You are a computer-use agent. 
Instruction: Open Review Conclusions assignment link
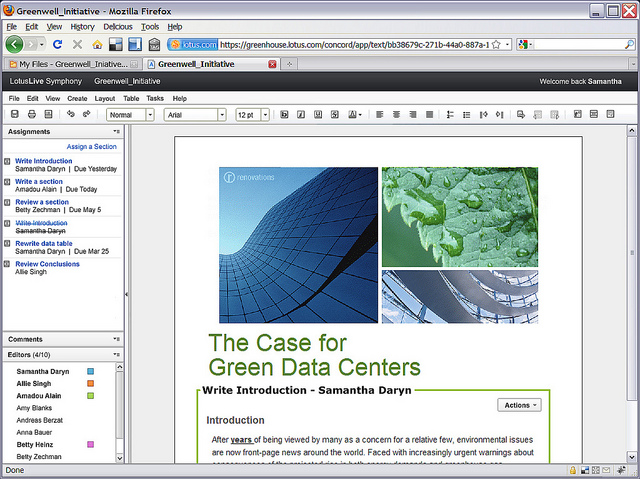tap(47, 264)
